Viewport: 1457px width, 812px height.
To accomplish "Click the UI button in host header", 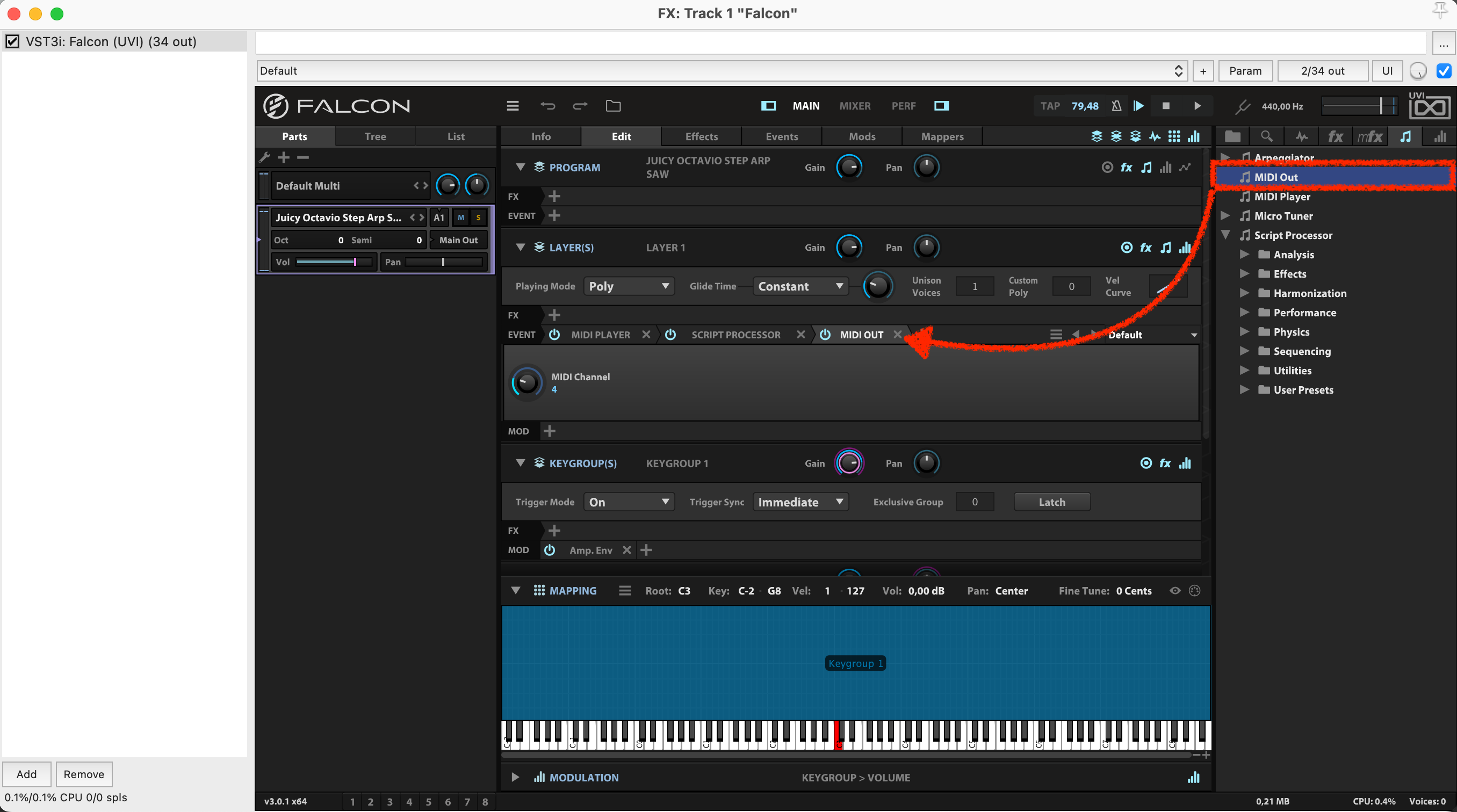I will (x=1387, y=71).
